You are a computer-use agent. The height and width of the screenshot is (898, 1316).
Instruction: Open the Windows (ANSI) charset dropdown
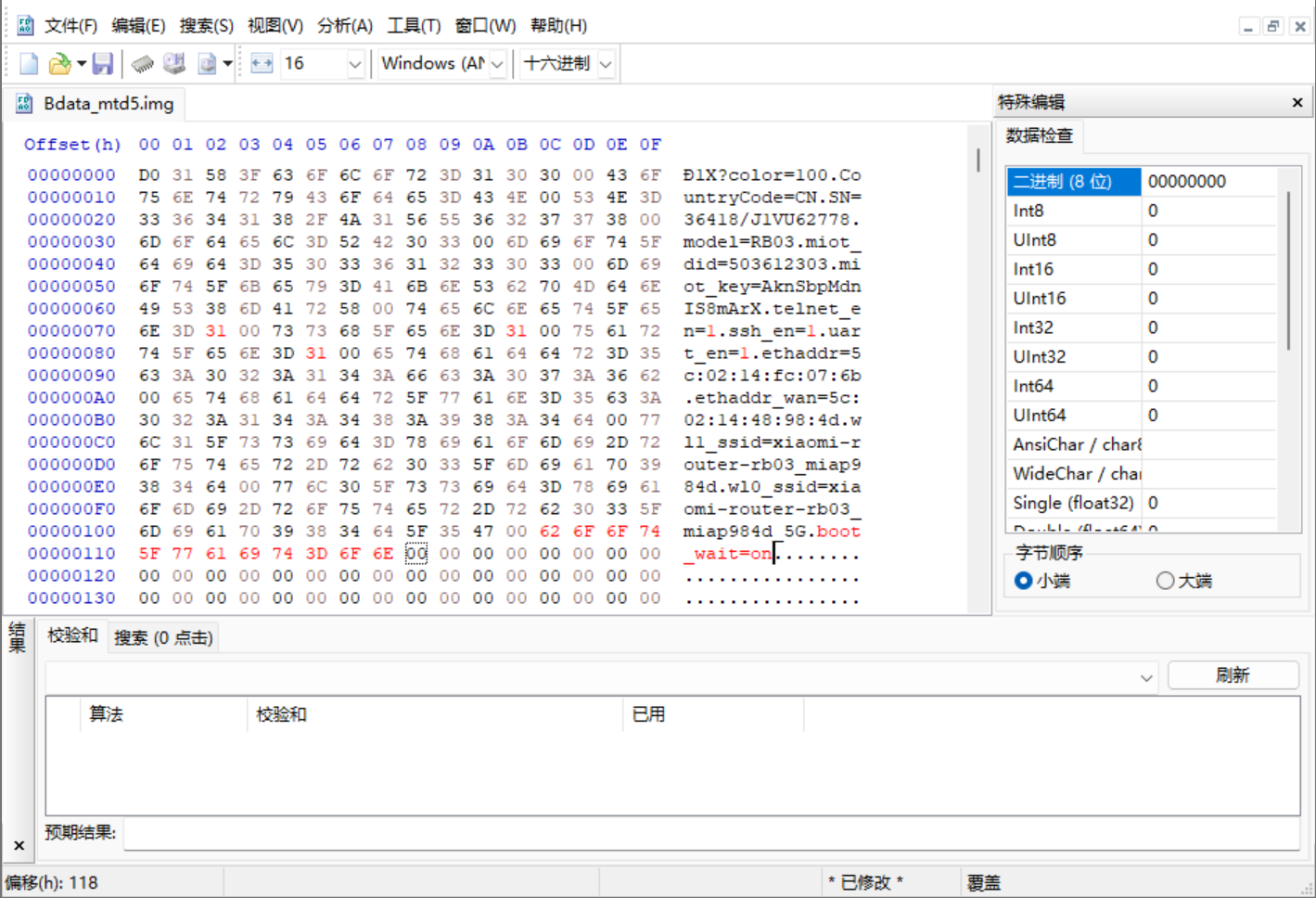[497, 64]
